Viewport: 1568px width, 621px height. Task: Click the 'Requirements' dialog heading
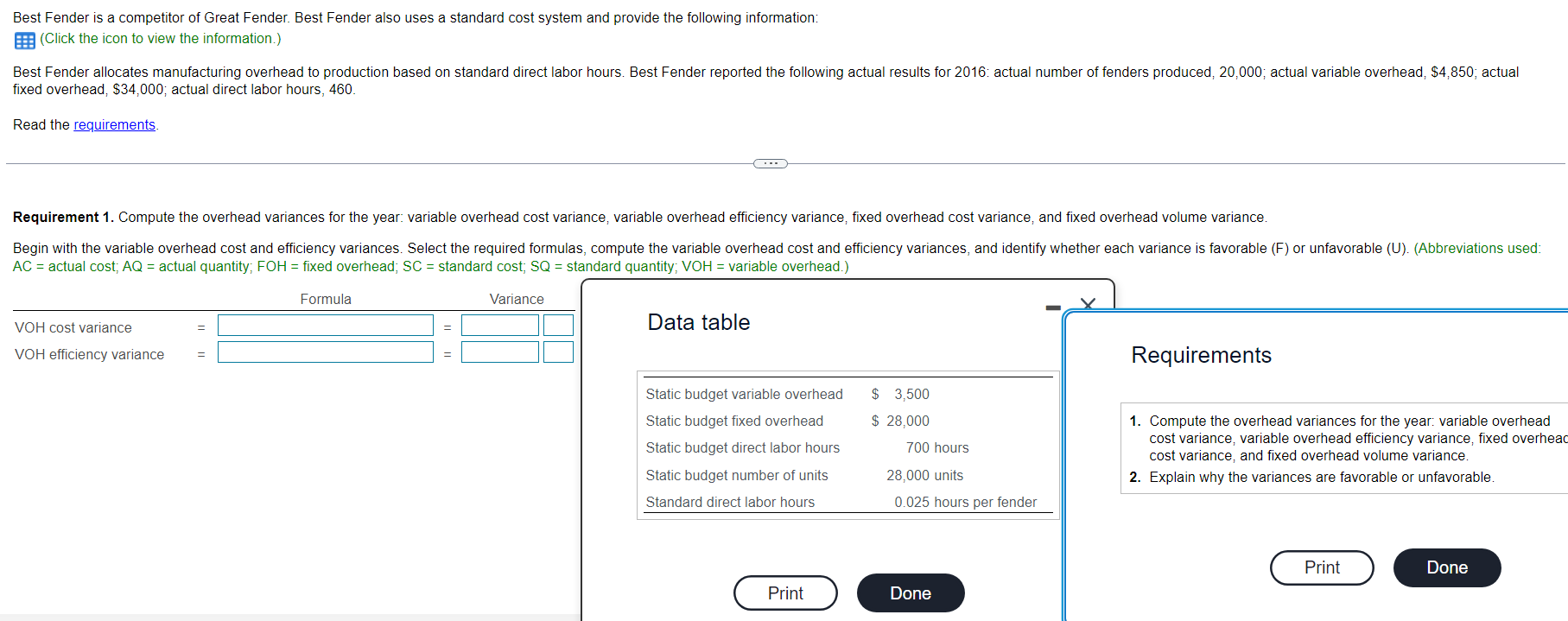coord(1201,356)
